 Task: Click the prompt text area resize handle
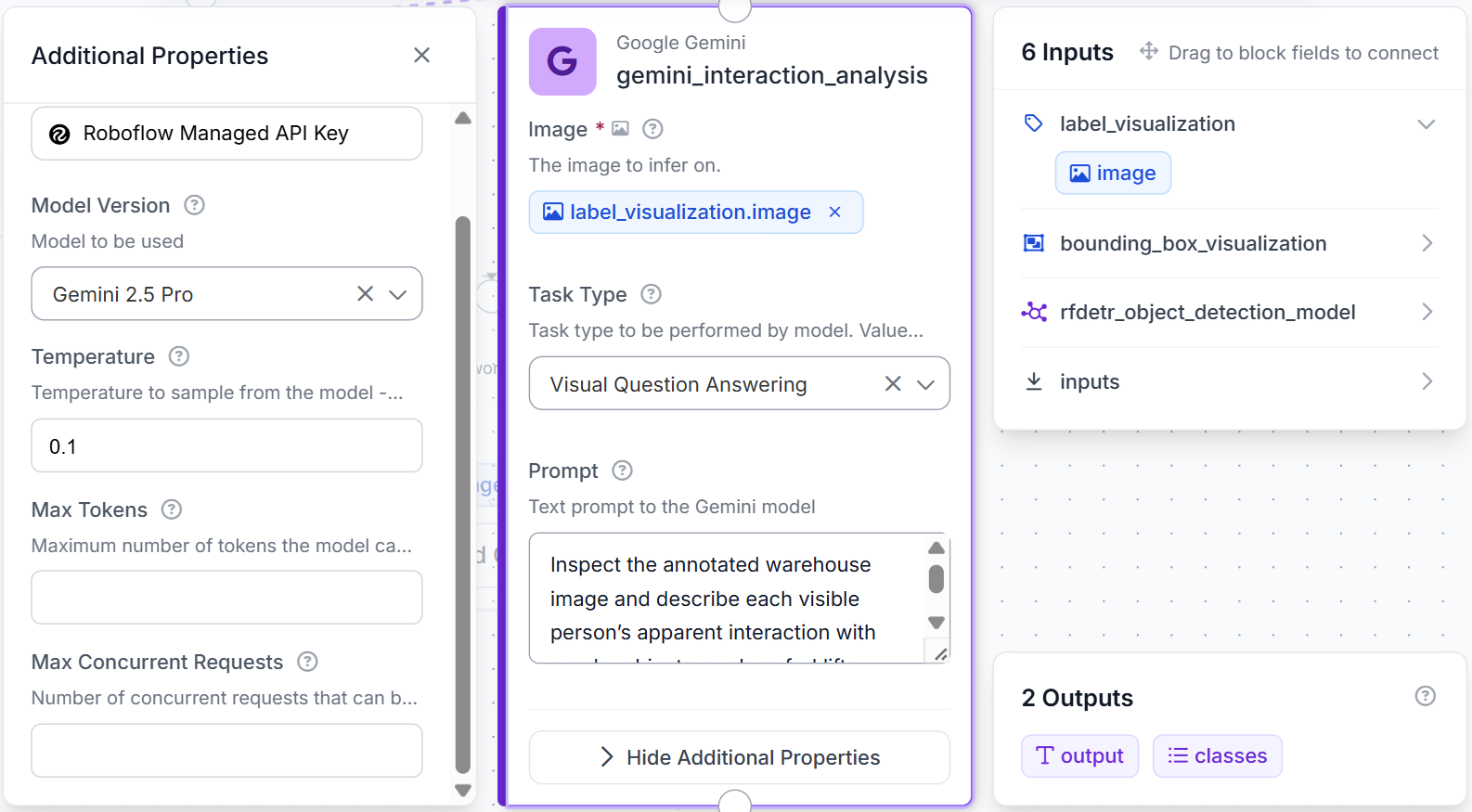(940, 654)
